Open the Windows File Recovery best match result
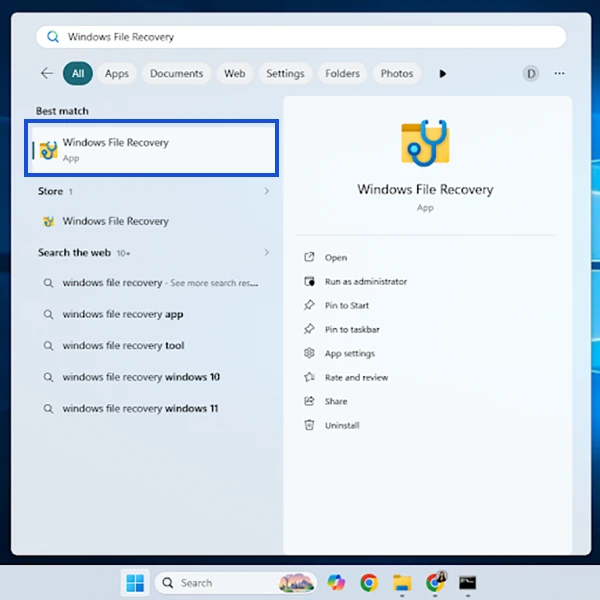 pos(152,148)
